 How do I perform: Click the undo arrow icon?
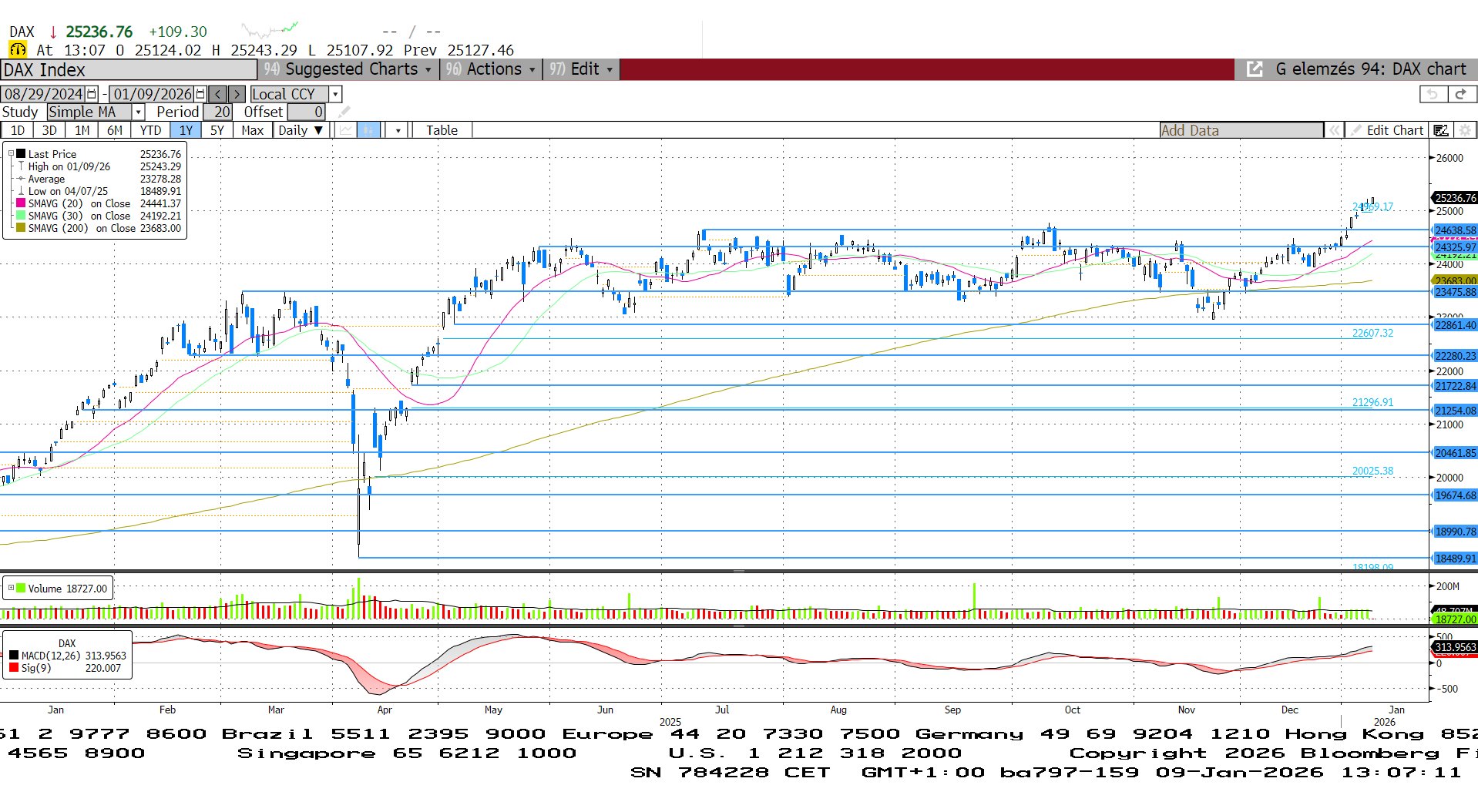(x=1433, y=94)
